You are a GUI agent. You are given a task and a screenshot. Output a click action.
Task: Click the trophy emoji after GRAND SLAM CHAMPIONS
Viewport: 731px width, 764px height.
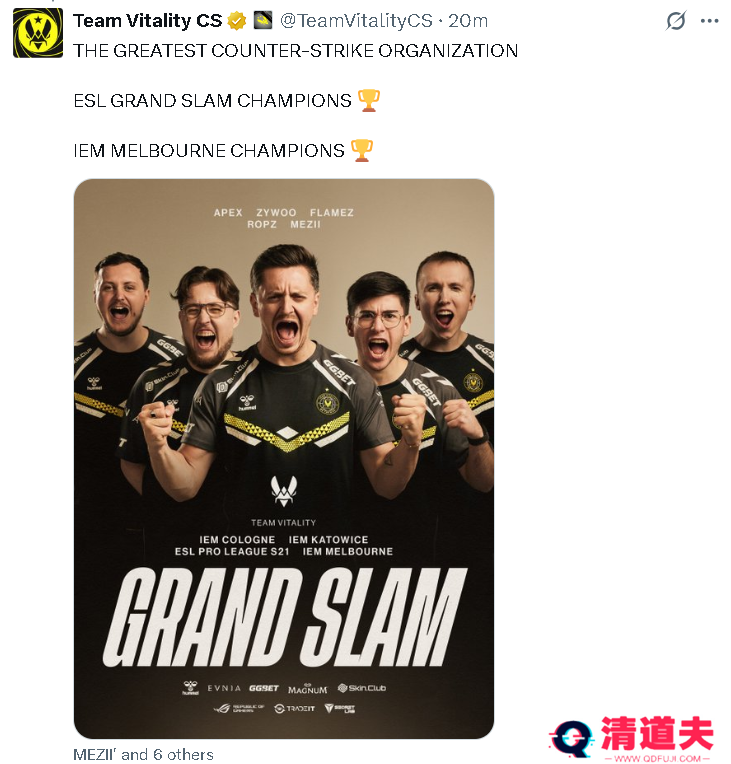tap(368, 100)
